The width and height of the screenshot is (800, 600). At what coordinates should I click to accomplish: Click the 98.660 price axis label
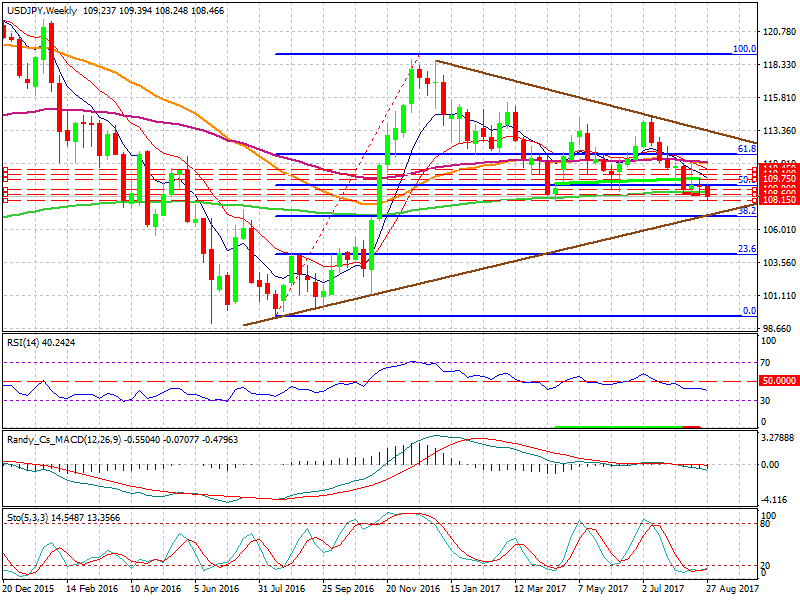778,328
